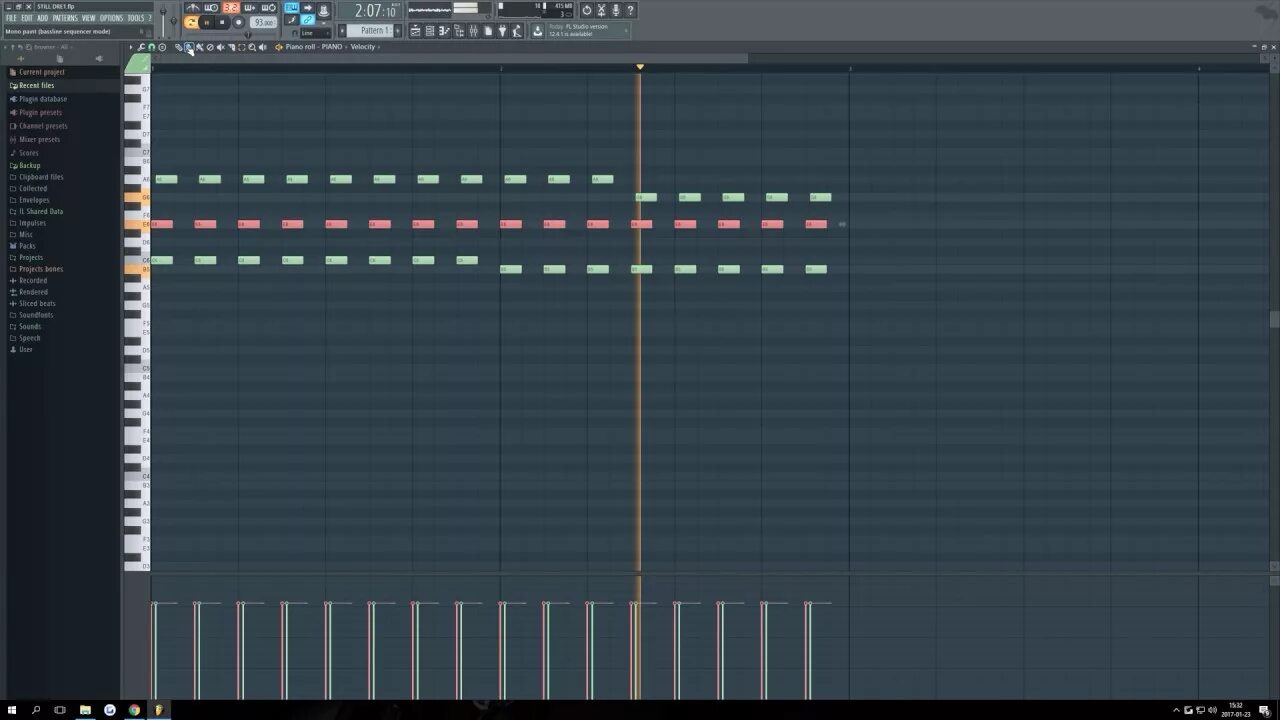The width and height of the screenshot is (1280, 720).
Task: Select the Draw pencil tool
Action: [x=178, y=47]
